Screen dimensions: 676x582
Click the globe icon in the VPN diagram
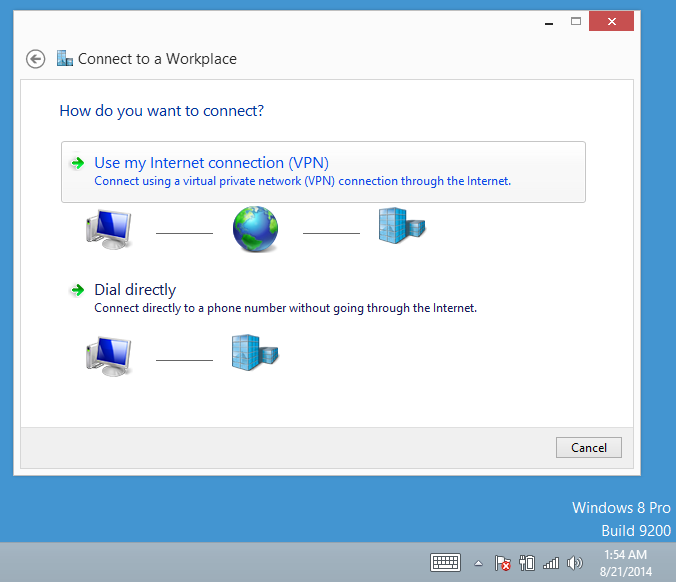255,229
